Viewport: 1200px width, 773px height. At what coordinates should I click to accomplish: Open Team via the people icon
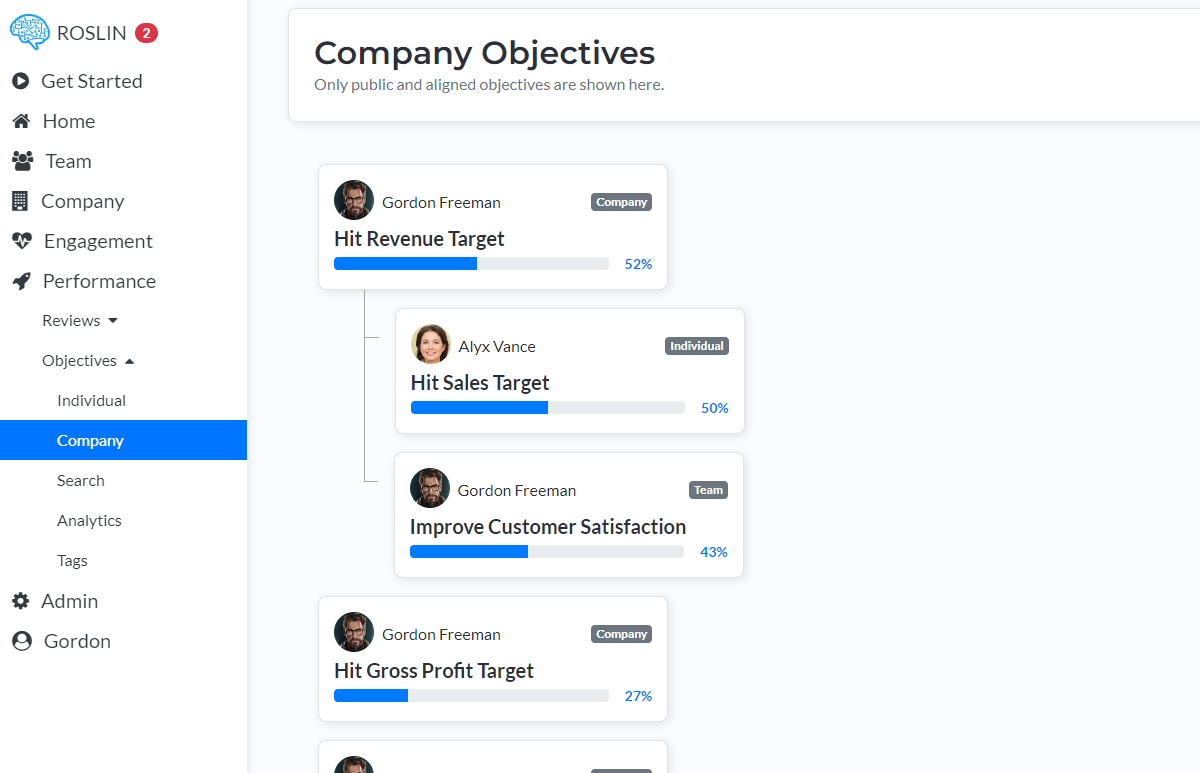21,161
